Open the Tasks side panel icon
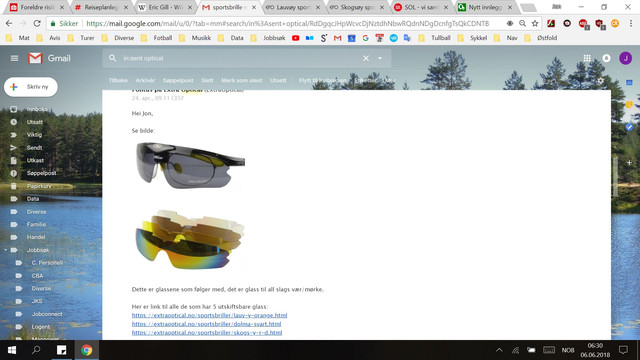The width and height of the screenshot is (640, 360). (629, 127)
